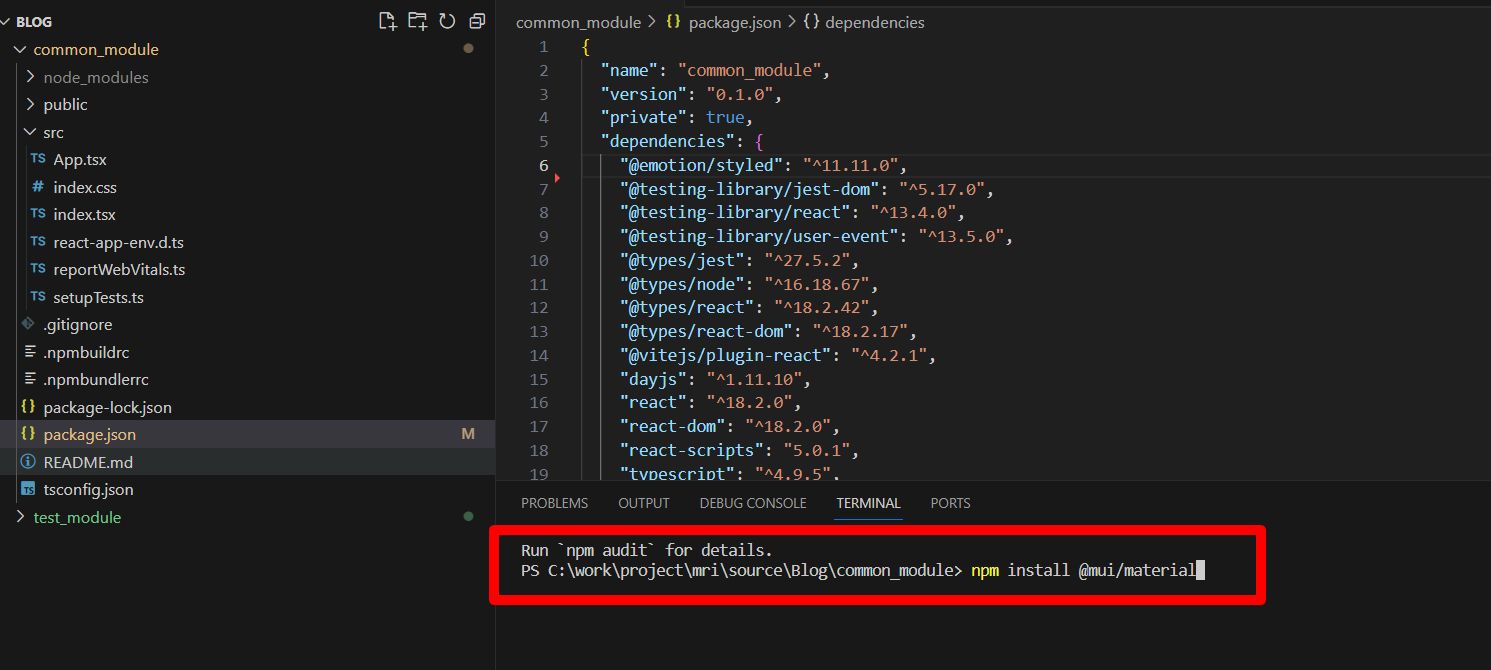Image resolution: width=1491 pixels, height=670 pixels.
Task: Select the TERMINAL panel tab
Action: (x=868, y=503)
